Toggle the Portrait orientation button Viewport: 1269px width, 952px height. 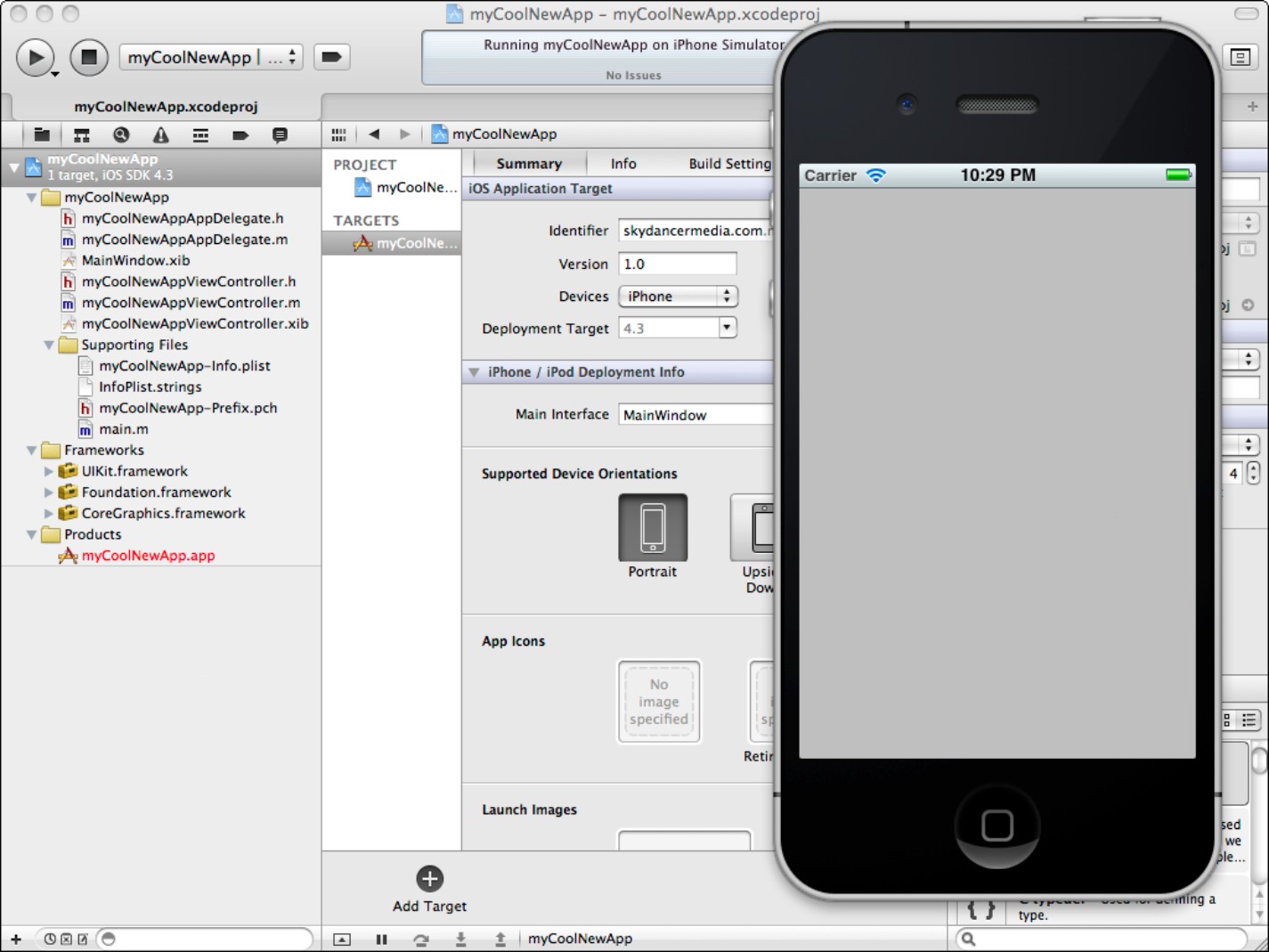click(653, 527)
